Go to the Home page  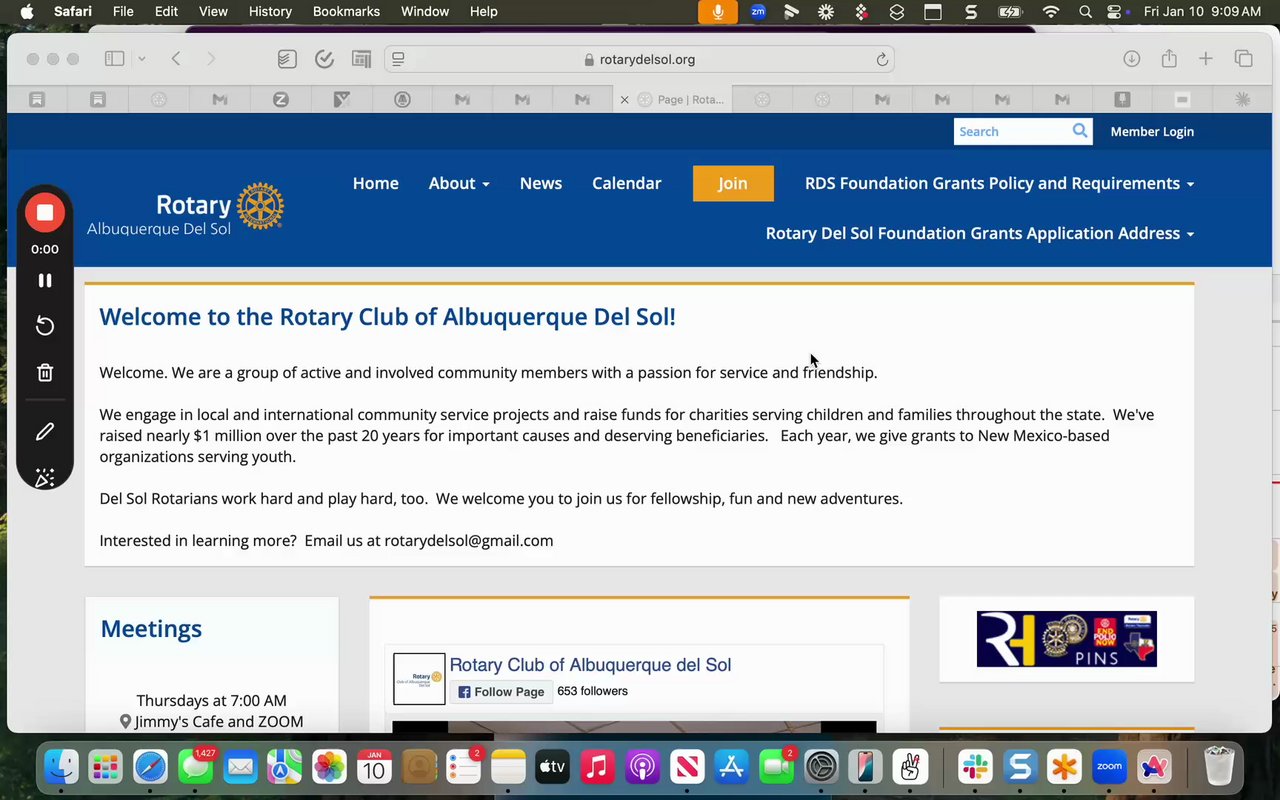coord(376,183)
